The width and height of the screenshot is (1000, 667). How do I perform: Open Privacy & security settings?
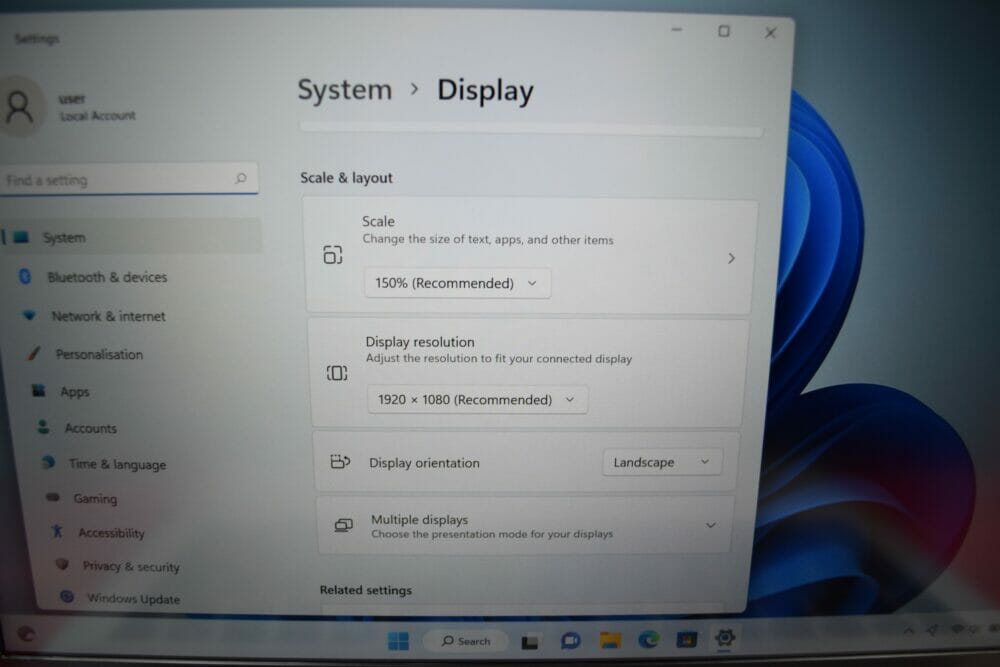131,567
